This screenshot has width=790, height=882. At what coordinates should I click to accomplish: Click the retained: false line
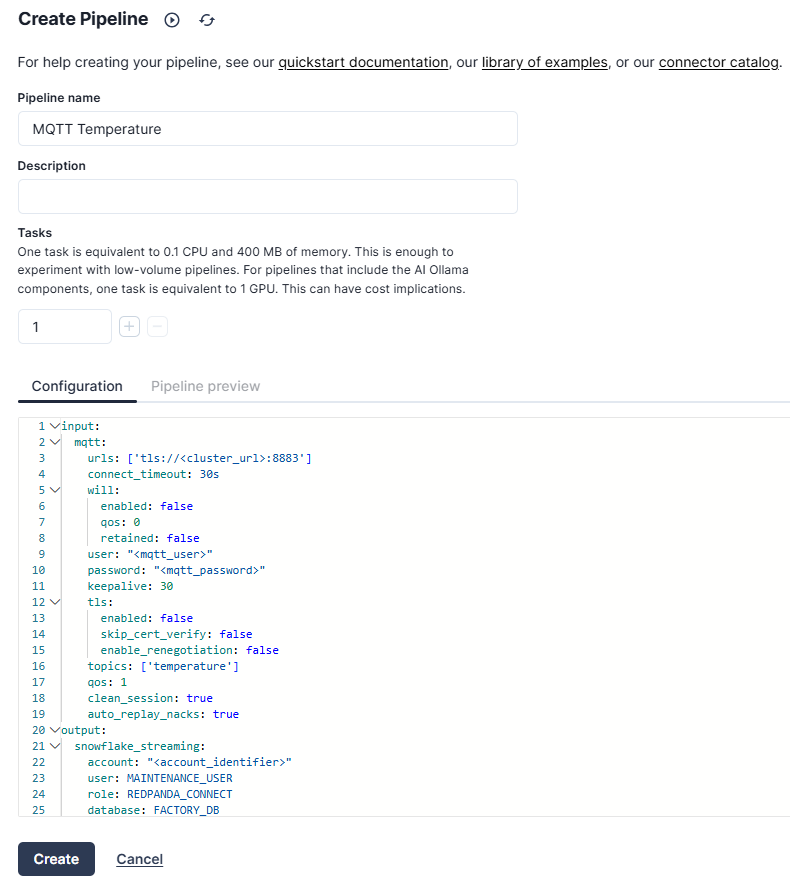(150, 538)
